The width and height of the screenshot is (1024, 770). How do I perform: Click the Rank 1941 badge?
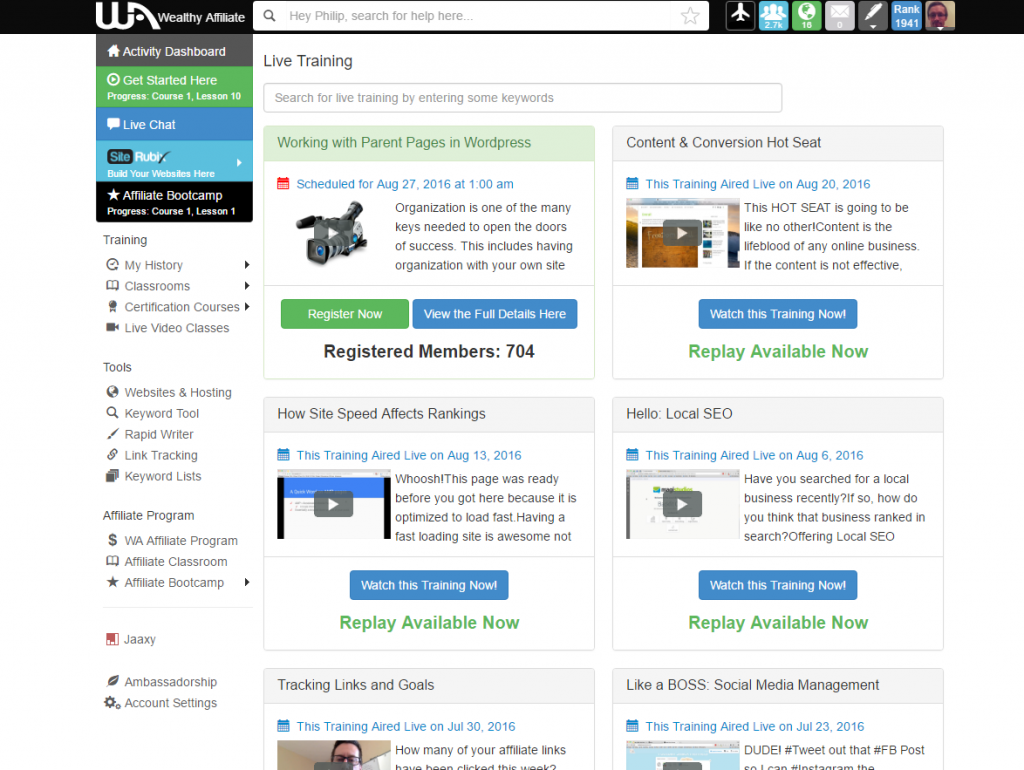(906, 16)
